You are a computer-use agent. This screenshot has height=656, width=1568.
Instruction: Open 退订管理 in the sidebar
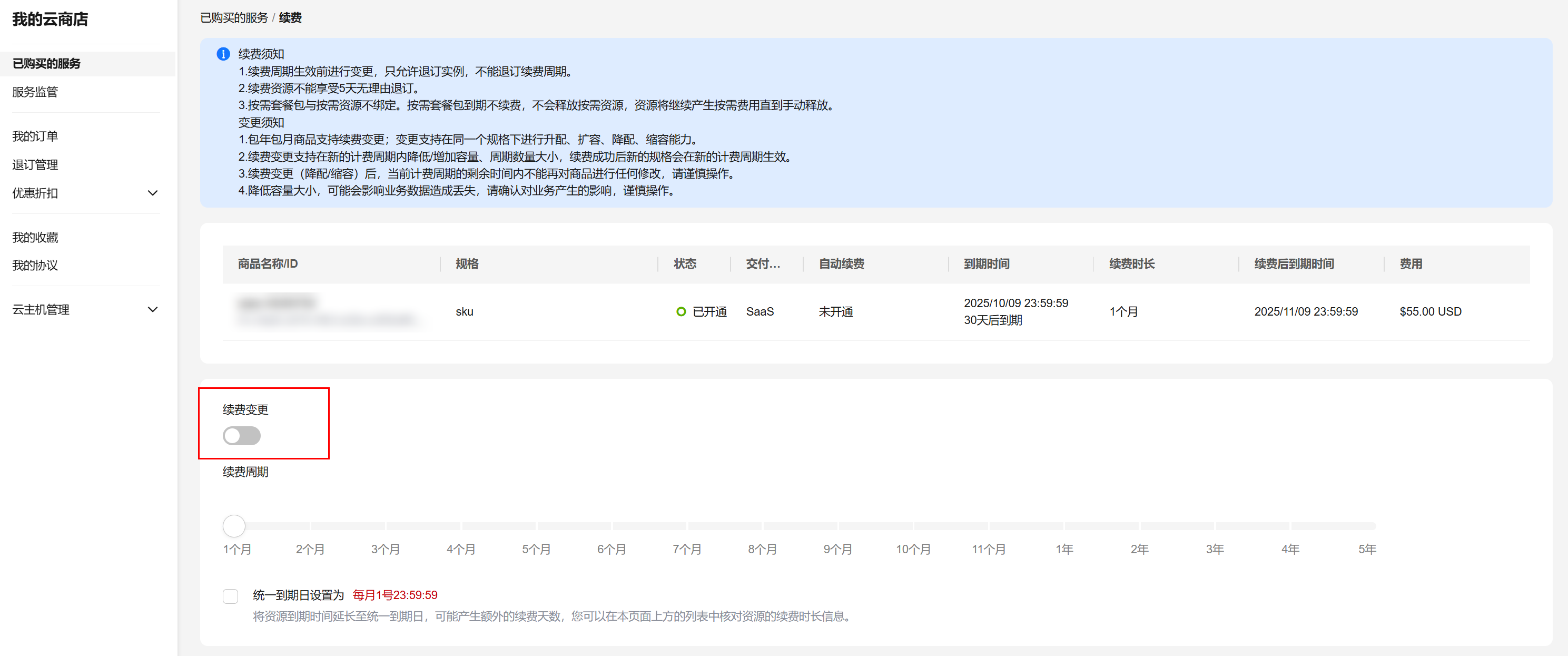[x=35, y=164]
